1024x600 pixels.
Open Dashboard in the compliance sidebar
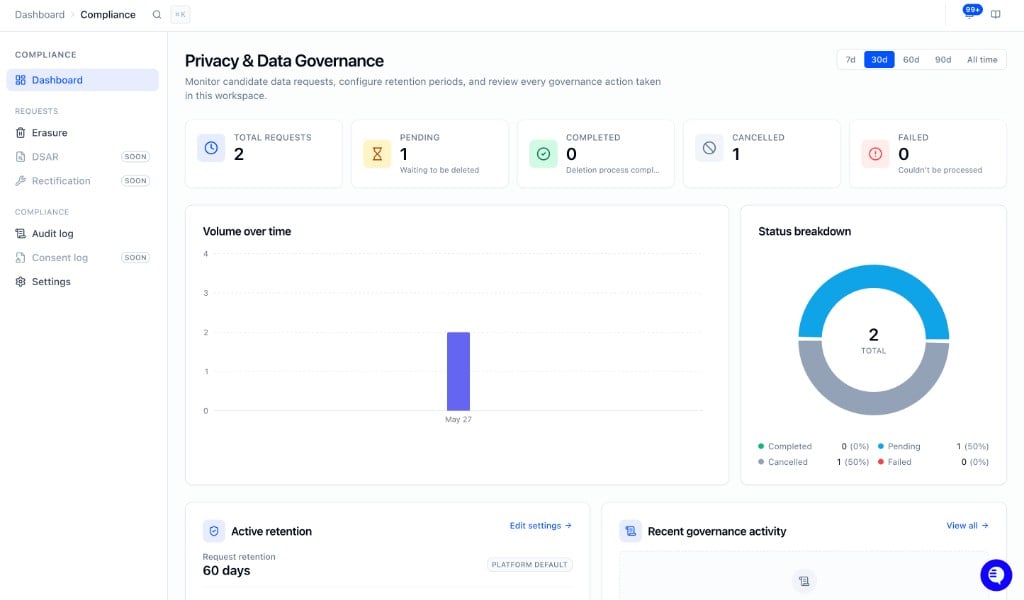point(82,80)
